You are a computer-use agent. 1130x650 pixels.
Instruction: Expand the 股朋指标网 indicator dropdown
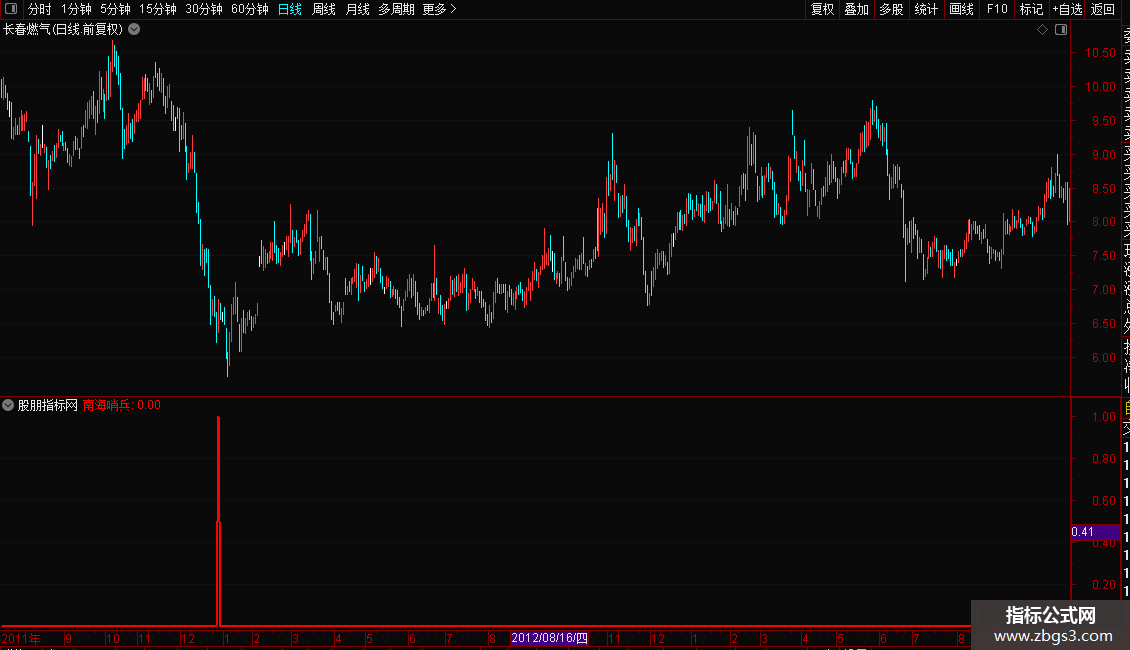[8, 405]
